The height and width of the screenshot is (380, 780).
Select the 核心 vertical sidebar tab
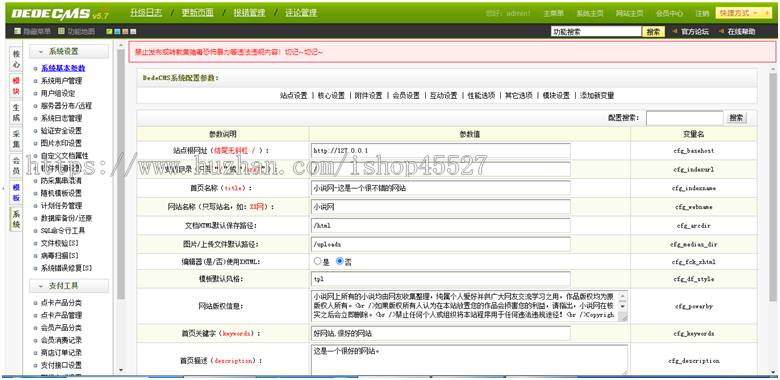pyautogui.click(x=16, y=59)
